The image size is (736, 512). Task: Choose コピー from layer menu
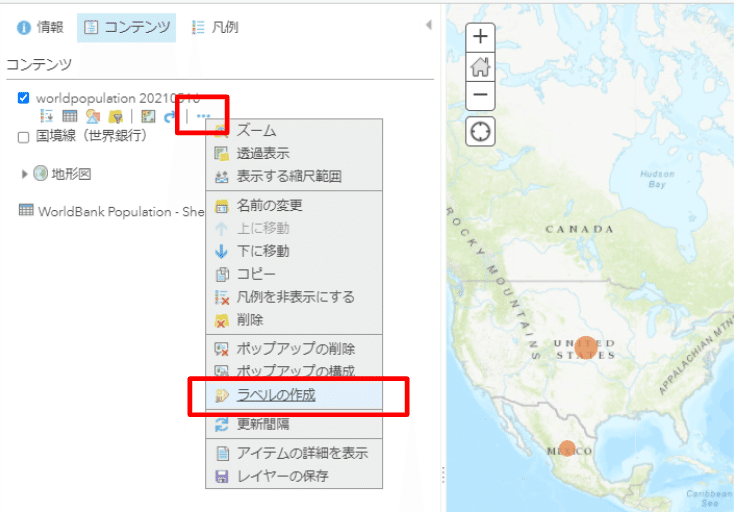pyautogui.click(x=294, y=274)
